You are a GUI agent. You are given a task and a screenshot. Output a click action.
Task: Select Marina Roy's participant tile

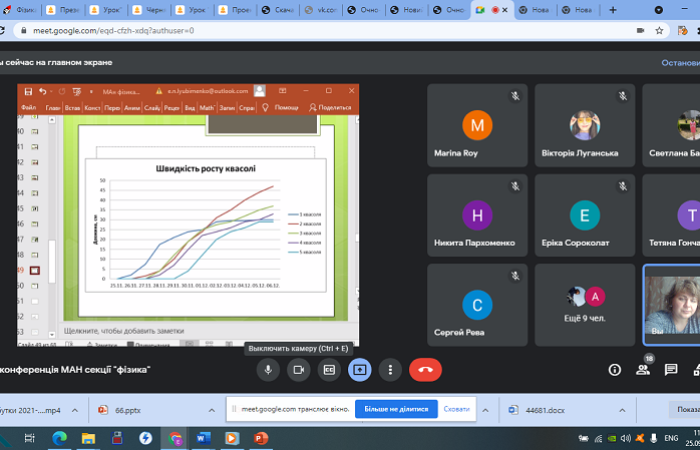[477, 125]
